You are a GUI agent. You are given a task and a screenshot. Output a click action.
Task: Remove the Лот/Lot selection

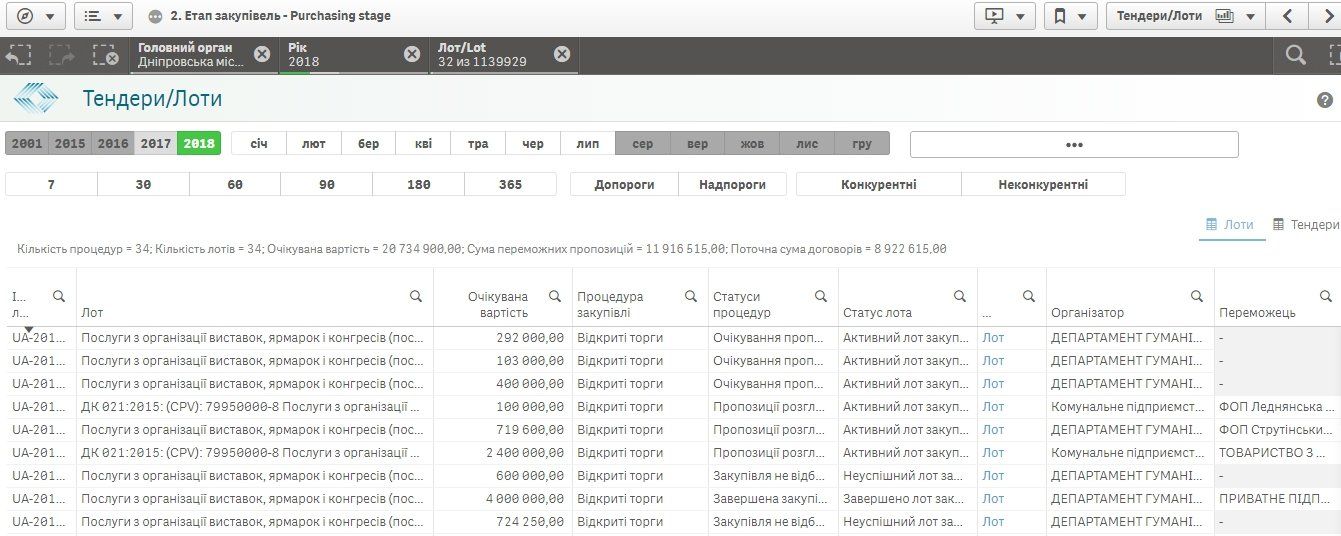pyautogui.click(x=562, y=54)
